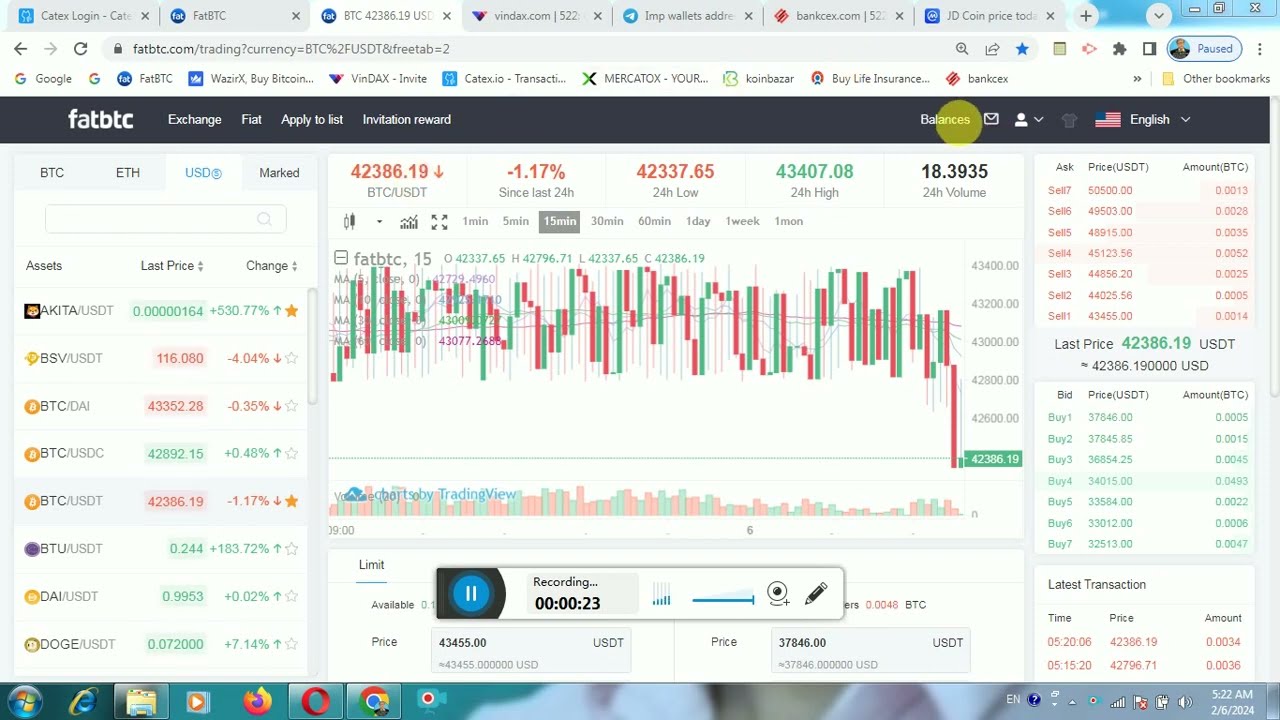Viewport: 1280px width, 720px height.
Task: Open the Chrome three-dot menu
Action: click(x=1262, y=48)
